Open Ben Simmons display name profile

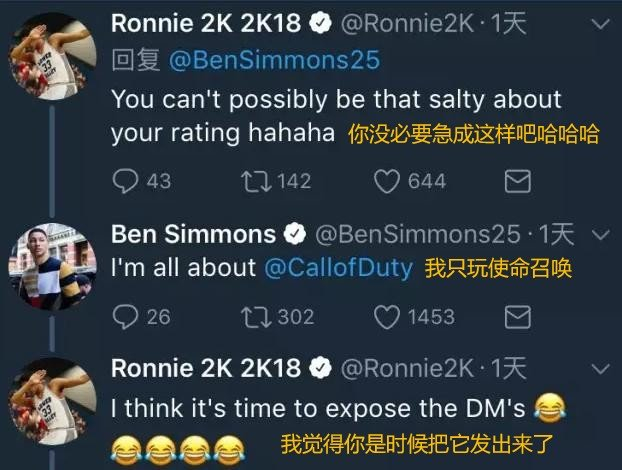[193, 234]
